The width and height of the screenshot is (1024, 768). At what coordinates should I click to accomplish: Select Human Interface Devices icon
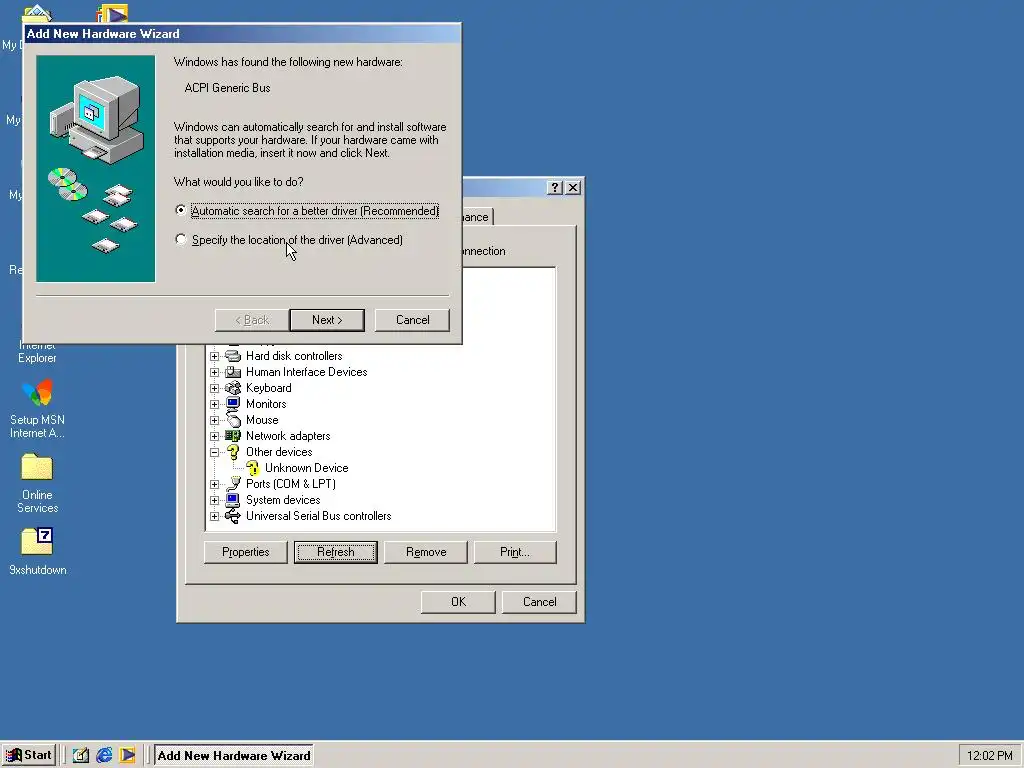(x=233, y=372)
